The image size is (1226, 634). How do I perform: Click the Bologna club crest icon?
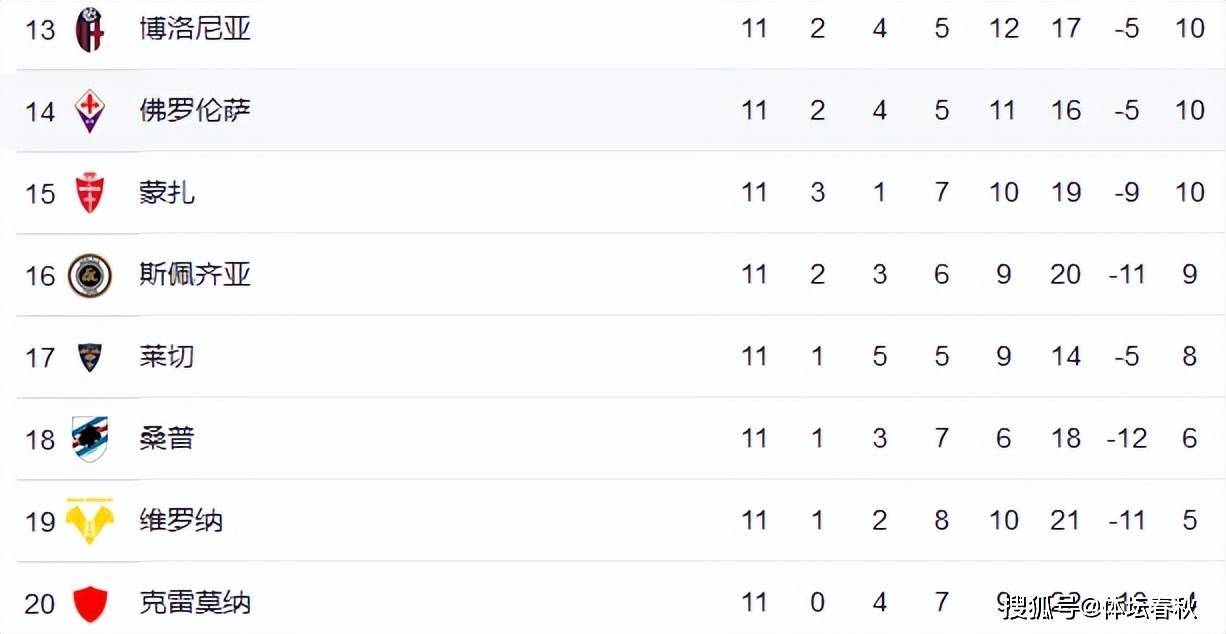coord(90,29)
